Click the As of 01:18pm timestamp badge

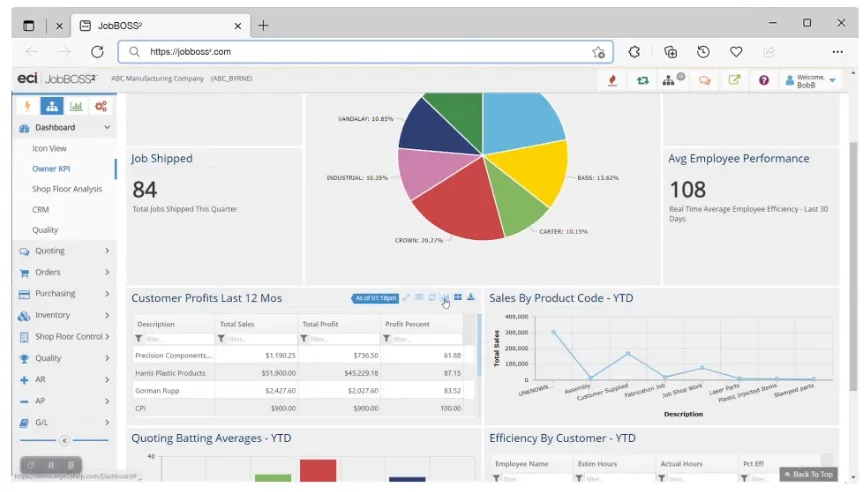[375, 298]
